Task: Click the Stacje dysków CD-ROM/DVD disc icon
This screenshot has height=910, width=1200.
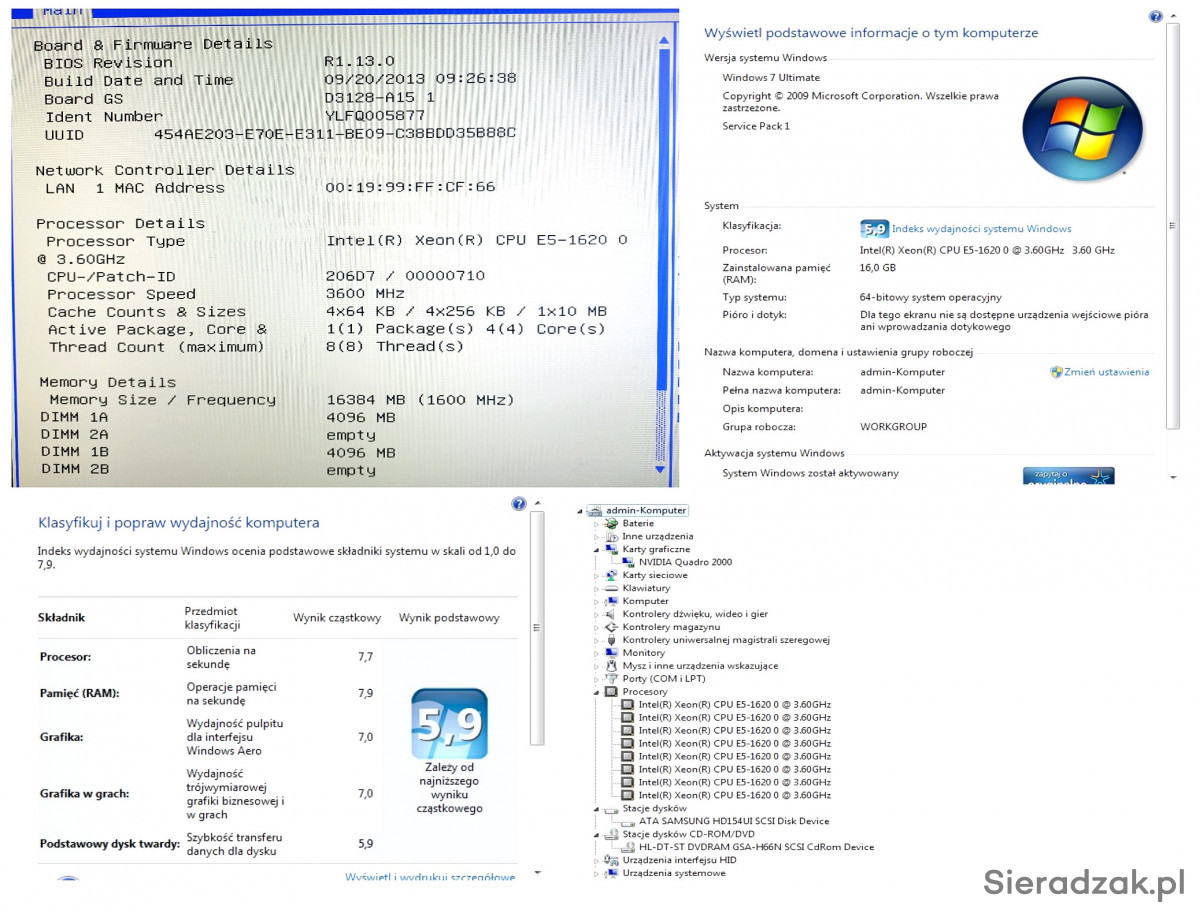Action: [x=611, y=834]
